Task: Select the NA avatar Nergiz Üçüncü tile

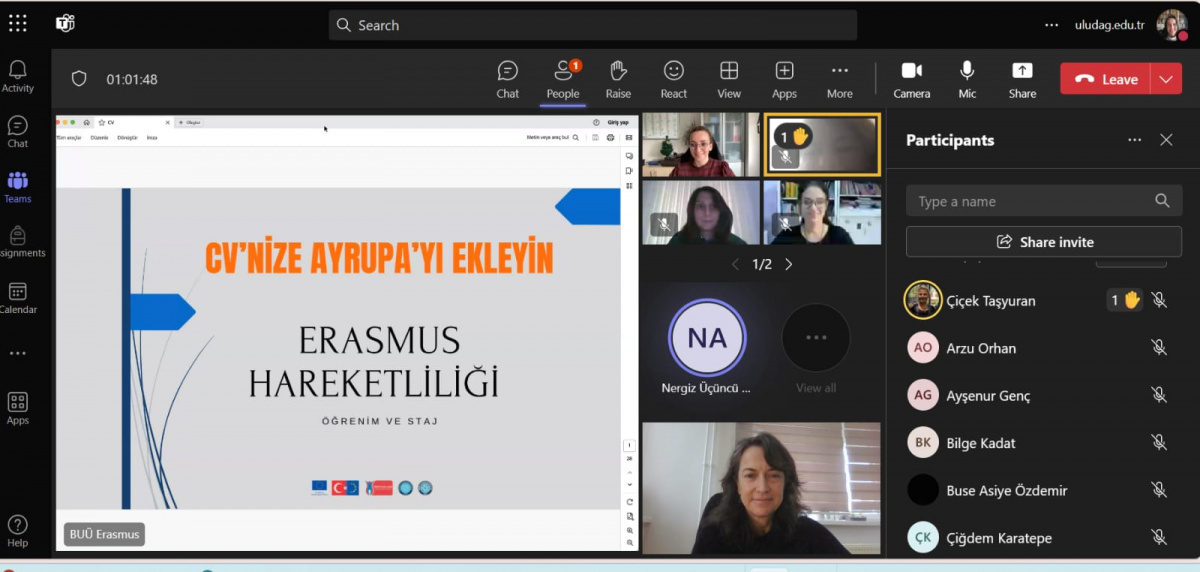Action: click(707, 348)
